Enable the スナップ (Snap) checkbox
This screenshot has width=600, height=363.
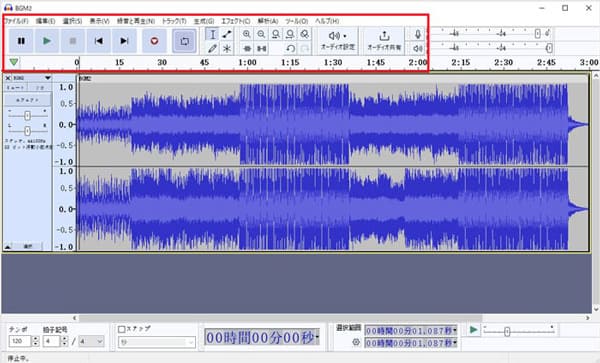pos(122,329)
